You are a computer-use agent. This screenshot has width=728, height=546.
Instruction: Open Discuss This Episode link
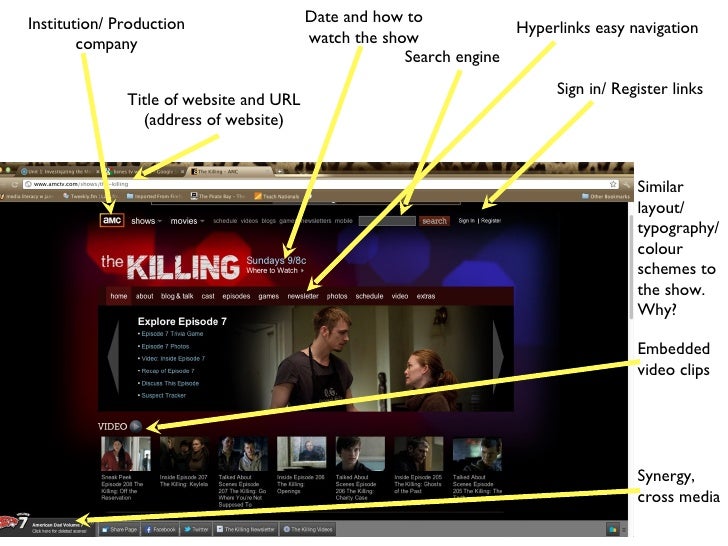pyautogui.click(x=170, y=384)
